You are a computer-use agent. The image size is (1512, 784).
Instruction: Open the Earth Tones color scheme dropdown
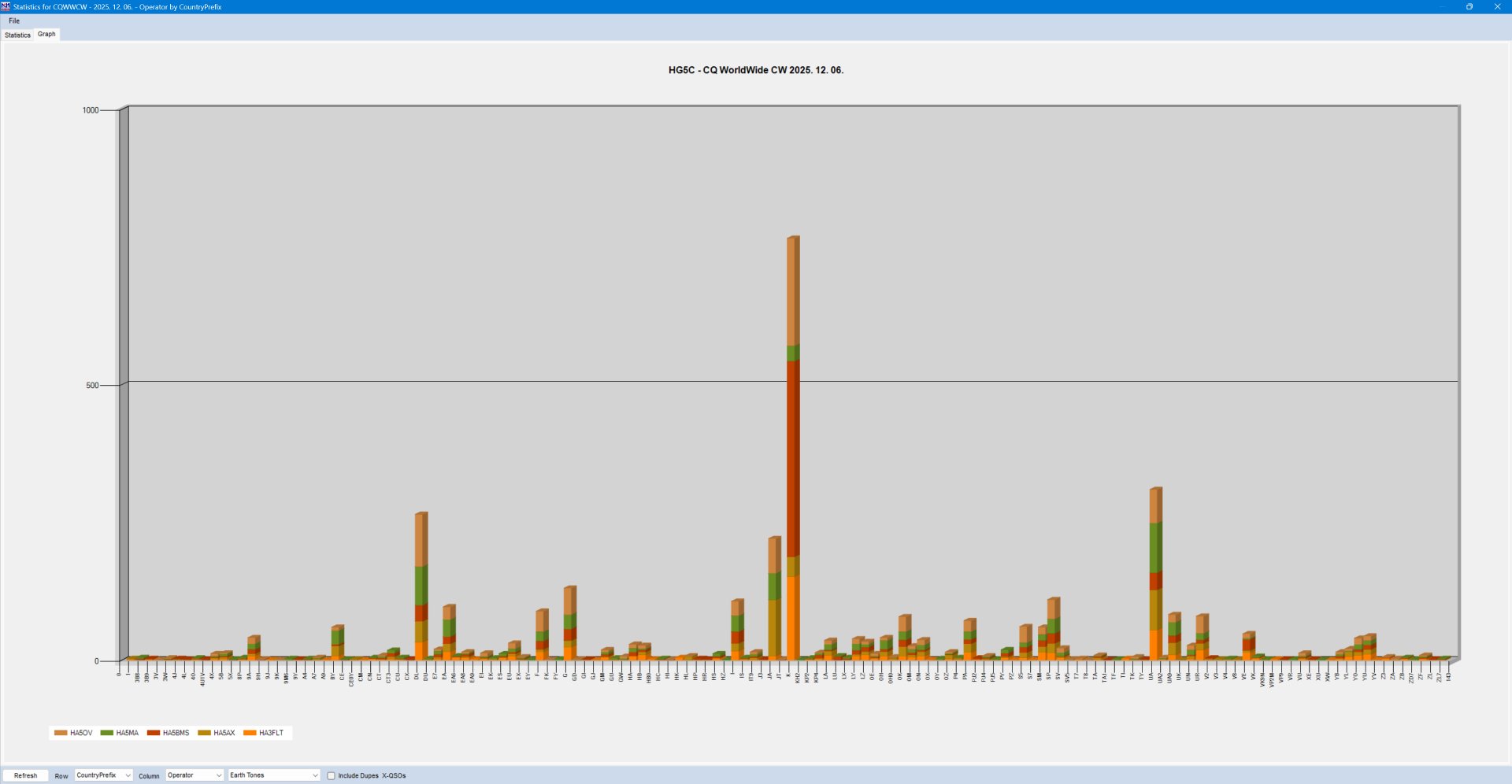pyautogui.click(x=273, y=775)
